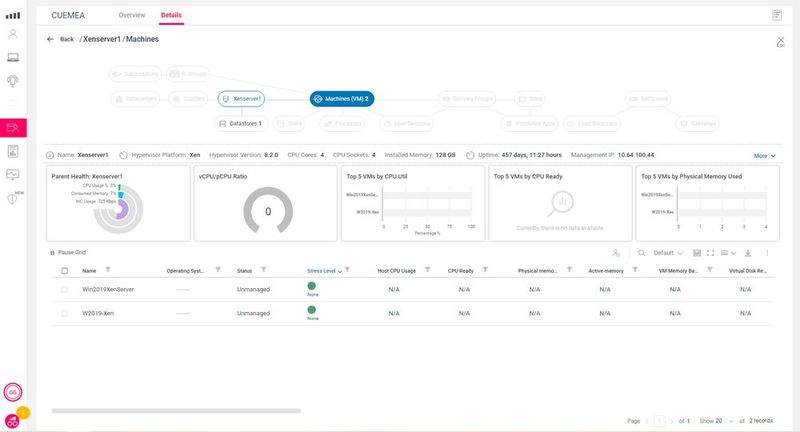Click the Machines (VM) 2 topology node
Viewport: 800px width, 432px height.
[342, 99]
